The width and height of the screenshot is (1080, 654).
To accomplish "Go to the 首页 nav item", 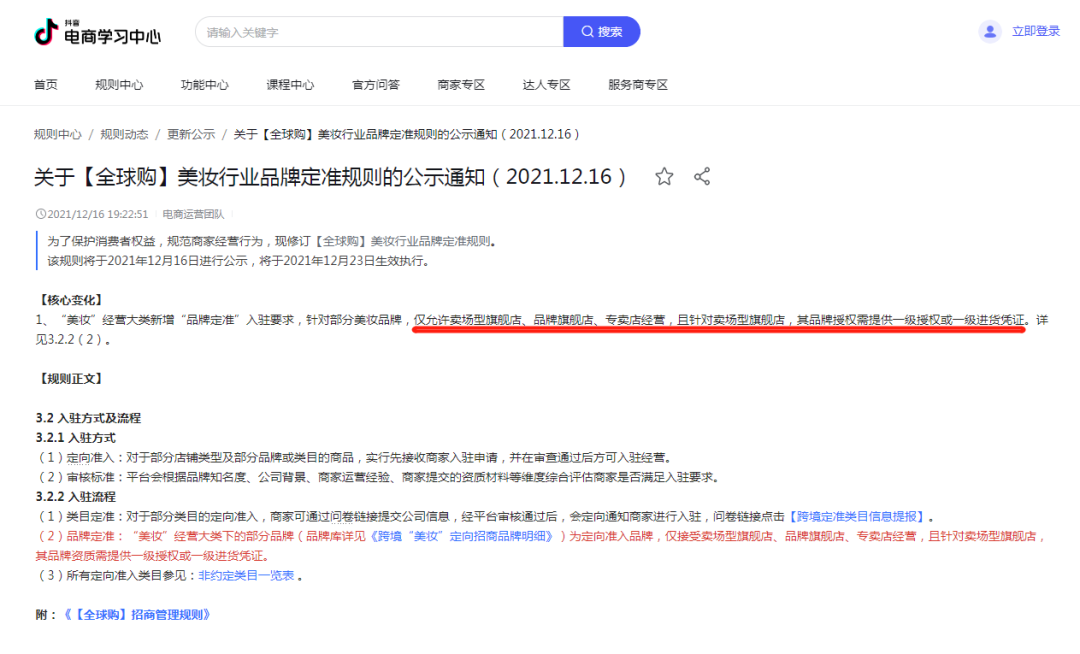I will click(x=45, y=85).
